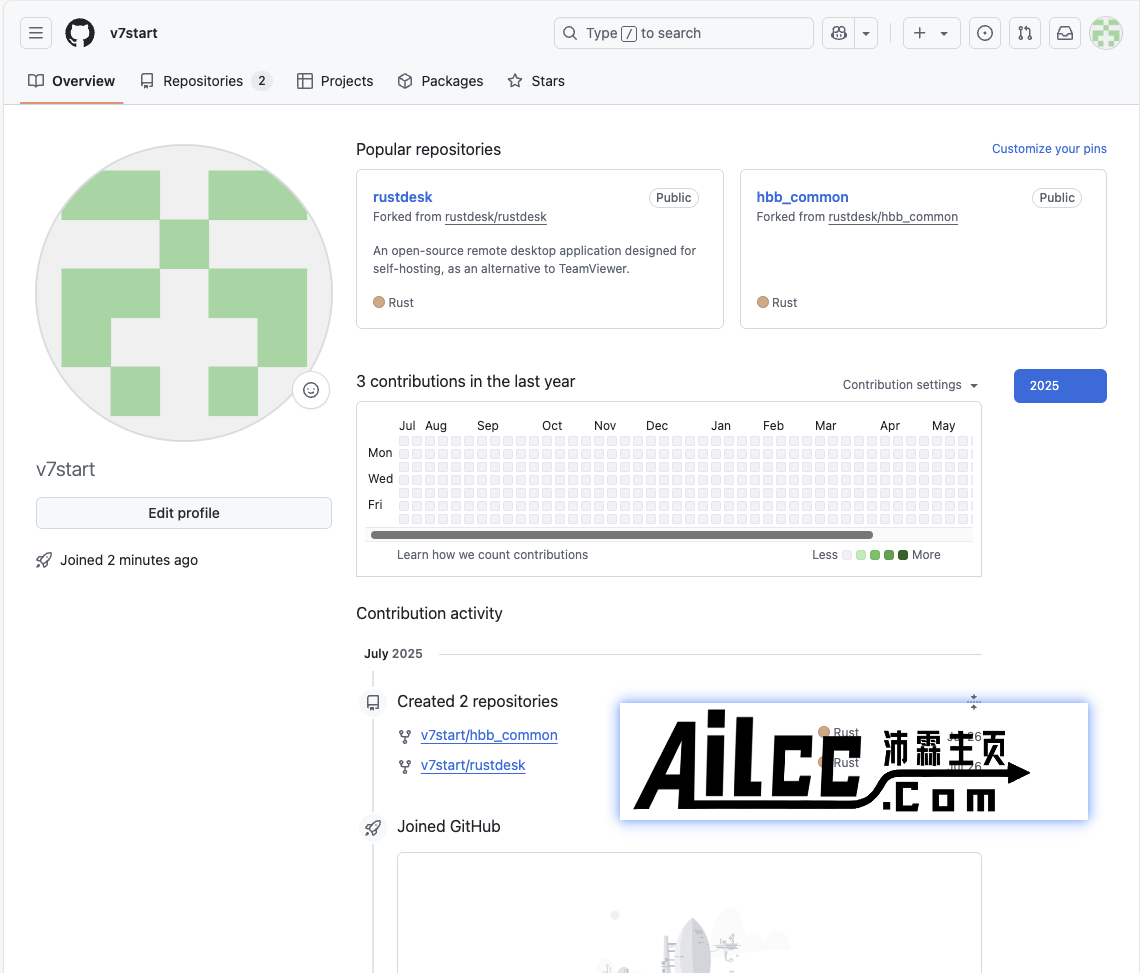Click Public badge on hbb_common card

(x=1056, y=198)
